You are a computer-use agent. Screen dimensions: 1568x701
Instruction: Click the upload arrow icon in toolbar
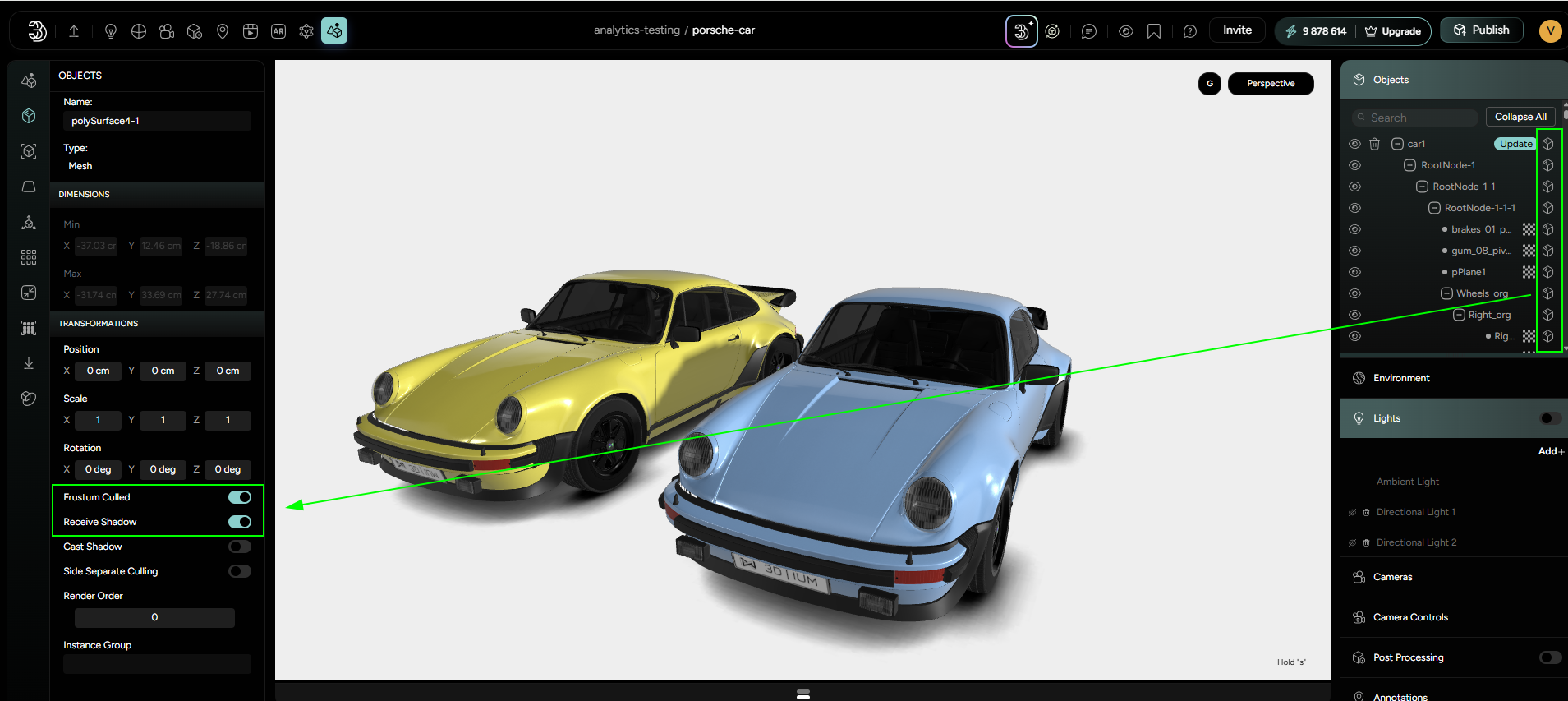(74, 31)
